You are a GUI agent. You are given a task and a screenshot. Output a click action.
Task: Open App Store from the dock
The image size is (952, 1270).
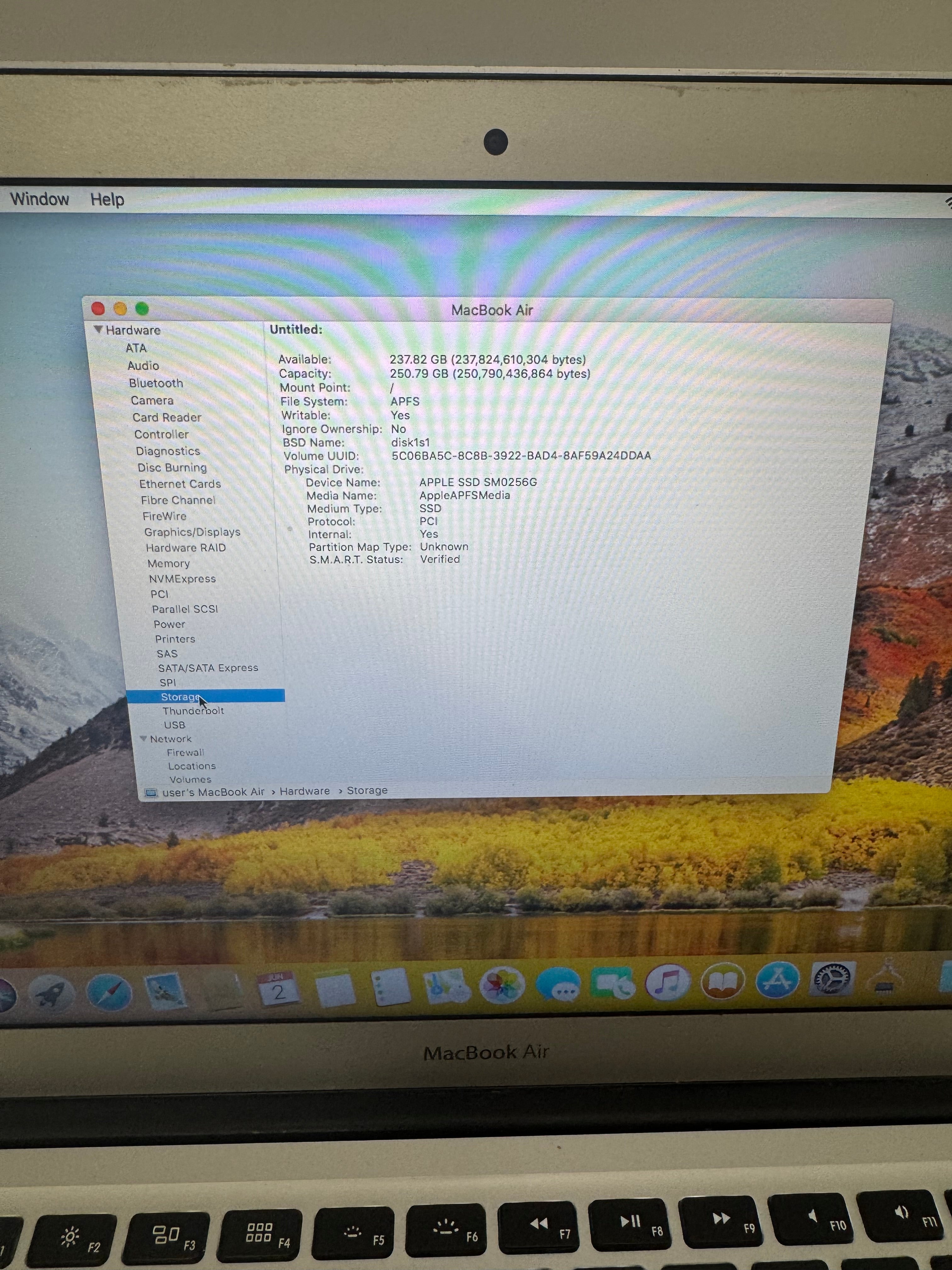[778, 981]
